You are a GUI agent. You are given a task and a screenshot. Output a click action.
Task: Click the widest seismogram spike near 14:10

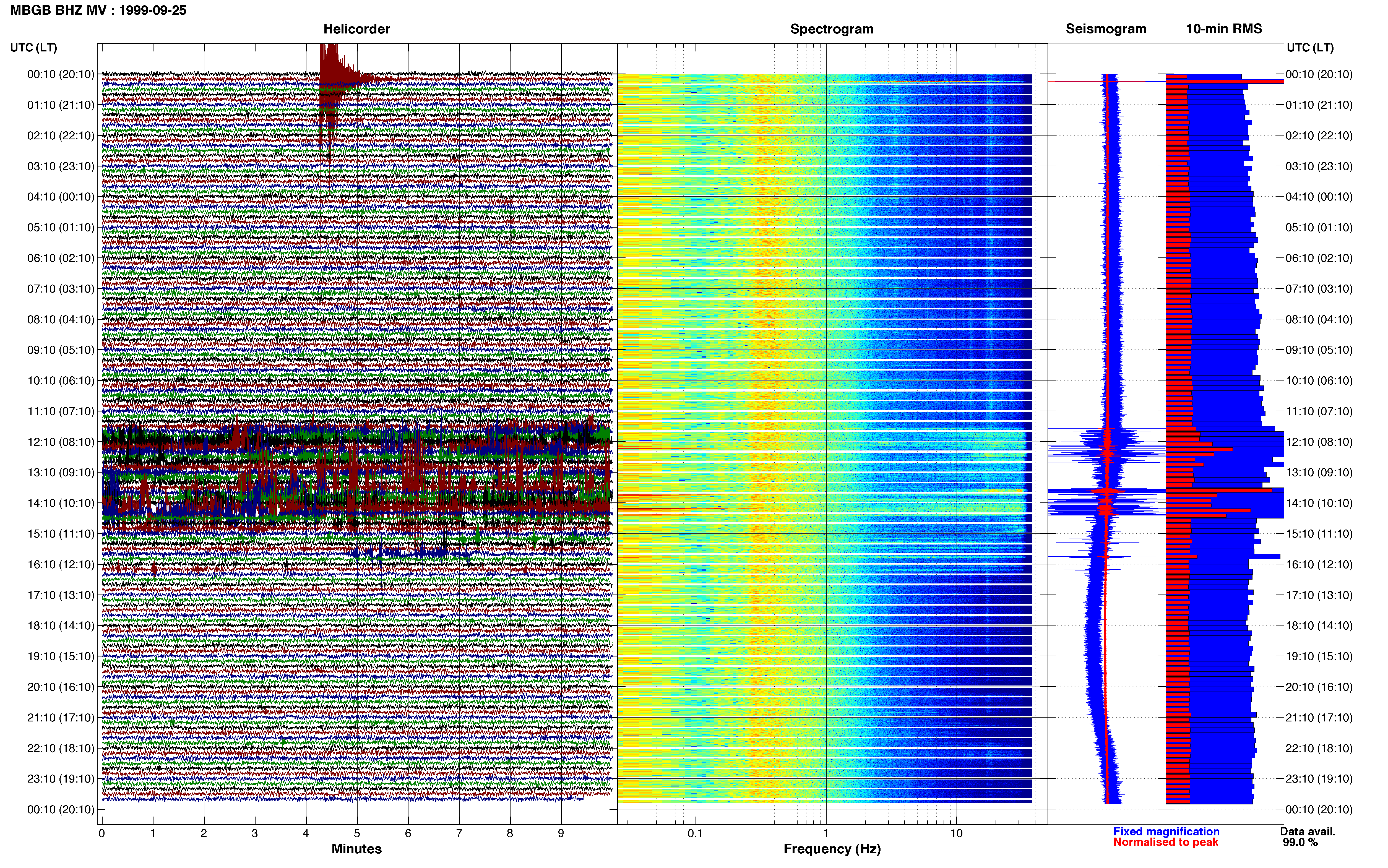(1107, 491)
